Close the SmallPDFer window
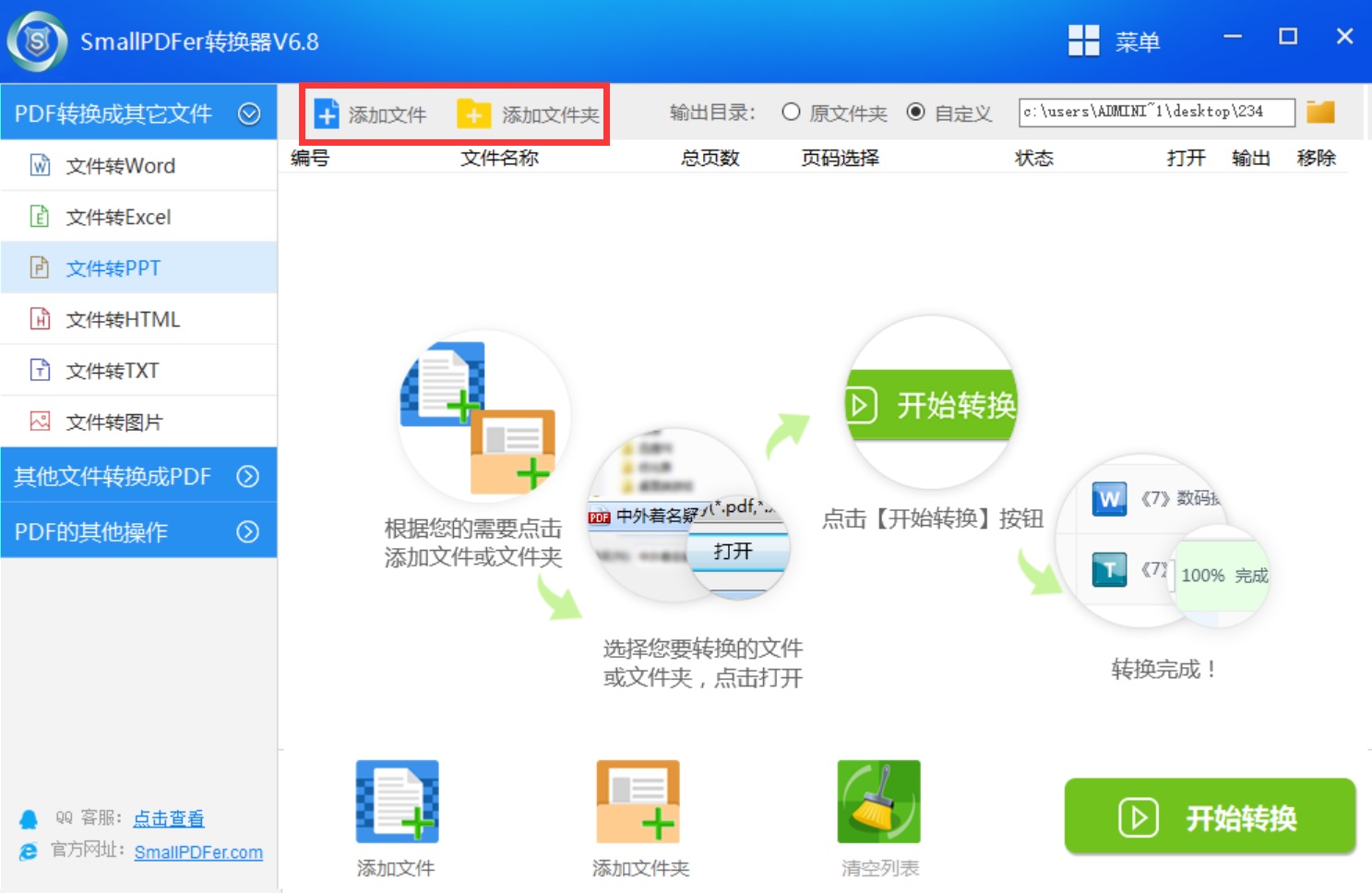1372x893 pixels. pos(1344,37)
